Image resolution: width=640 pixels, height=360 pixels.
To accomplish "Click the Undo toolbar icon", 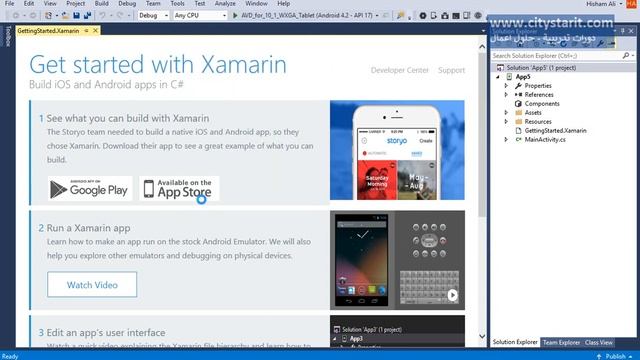I will (102, 16).
